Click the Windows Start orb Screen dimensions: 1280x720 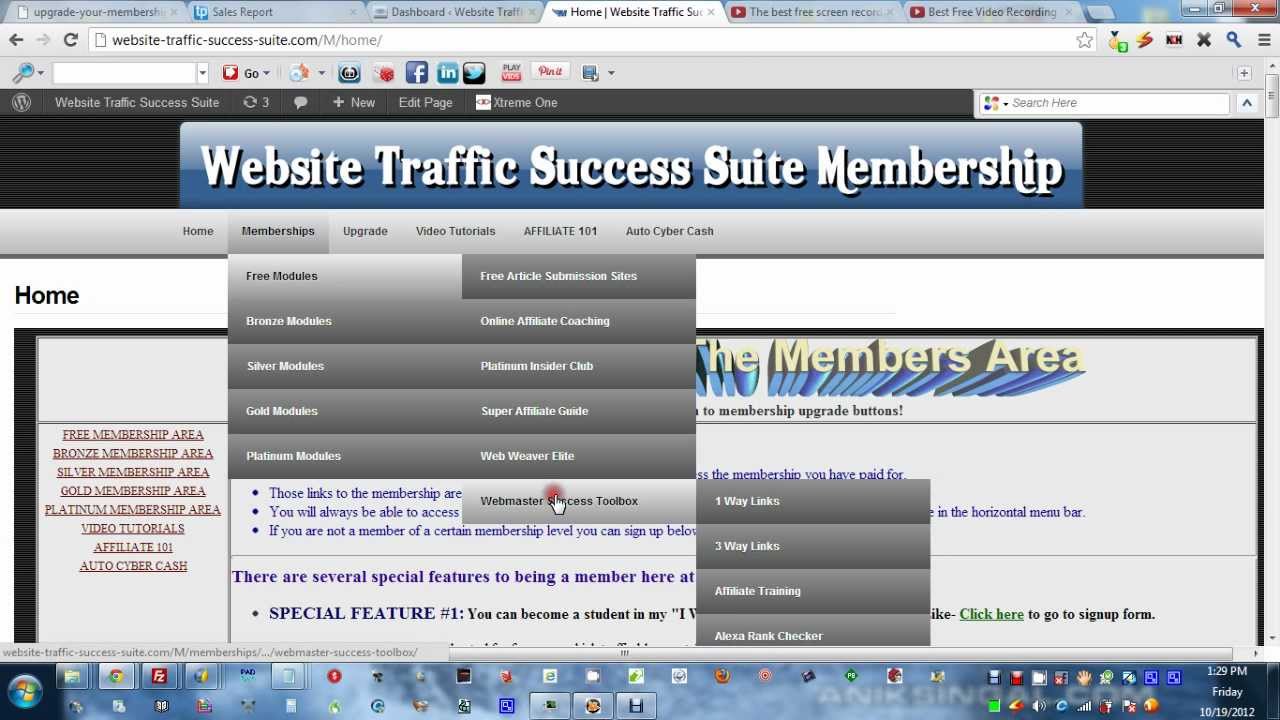[x=25, y=691]
